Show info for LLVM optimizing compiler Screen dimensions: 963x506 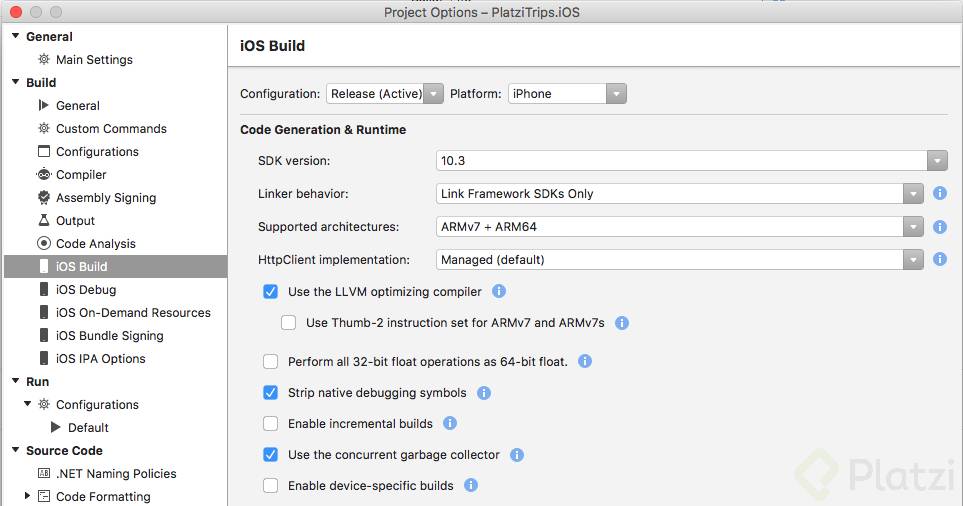(x=499, y=291)
